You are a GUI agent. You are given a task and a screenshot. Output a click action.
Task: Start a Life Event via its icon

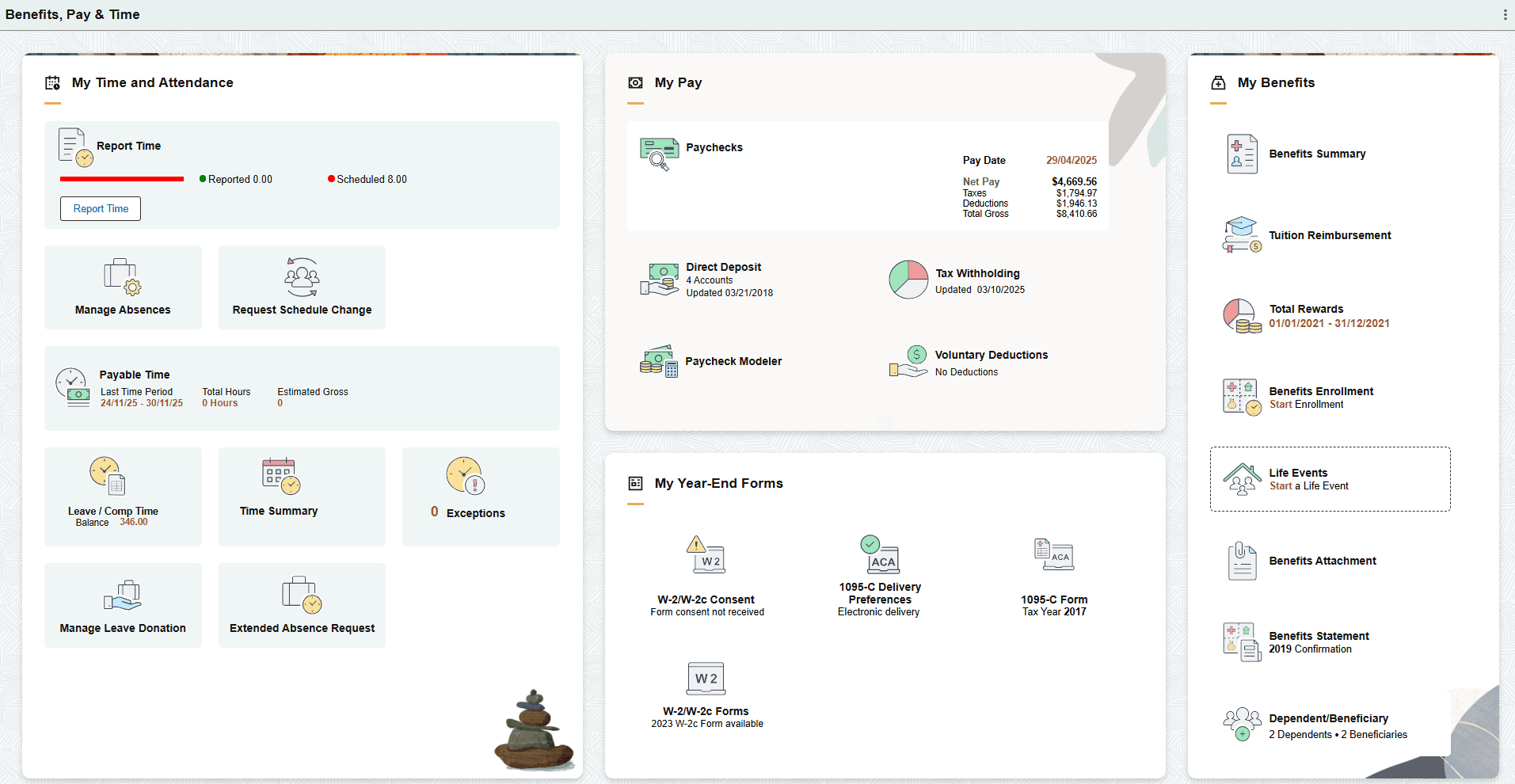tap(1242, 479)
